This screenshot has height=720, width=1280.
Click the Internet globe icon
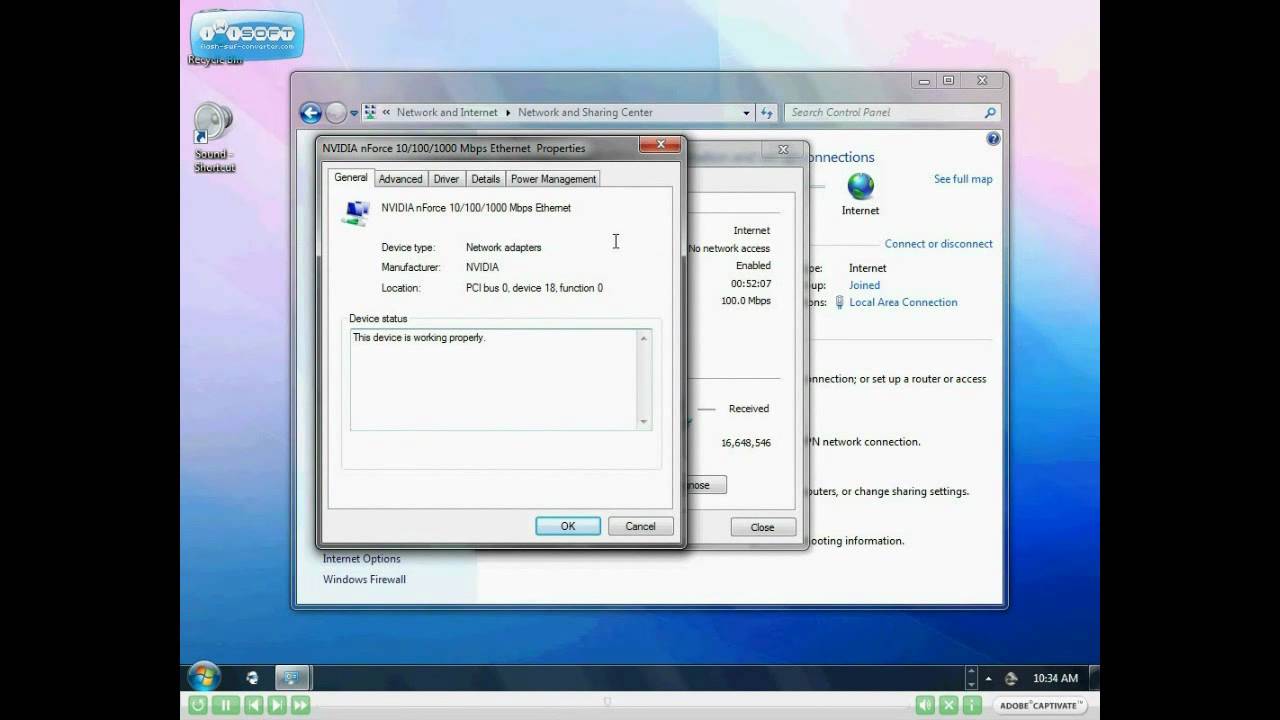coord(860,187)
